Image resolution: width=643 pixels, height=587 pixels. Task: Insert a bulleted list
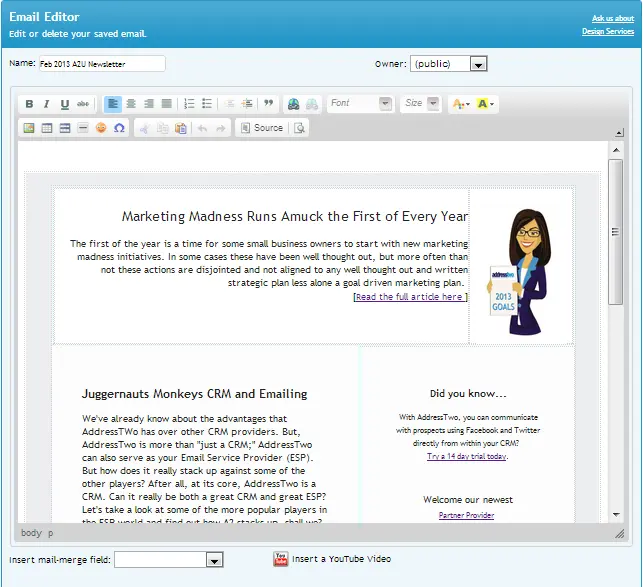click(207, 104)
